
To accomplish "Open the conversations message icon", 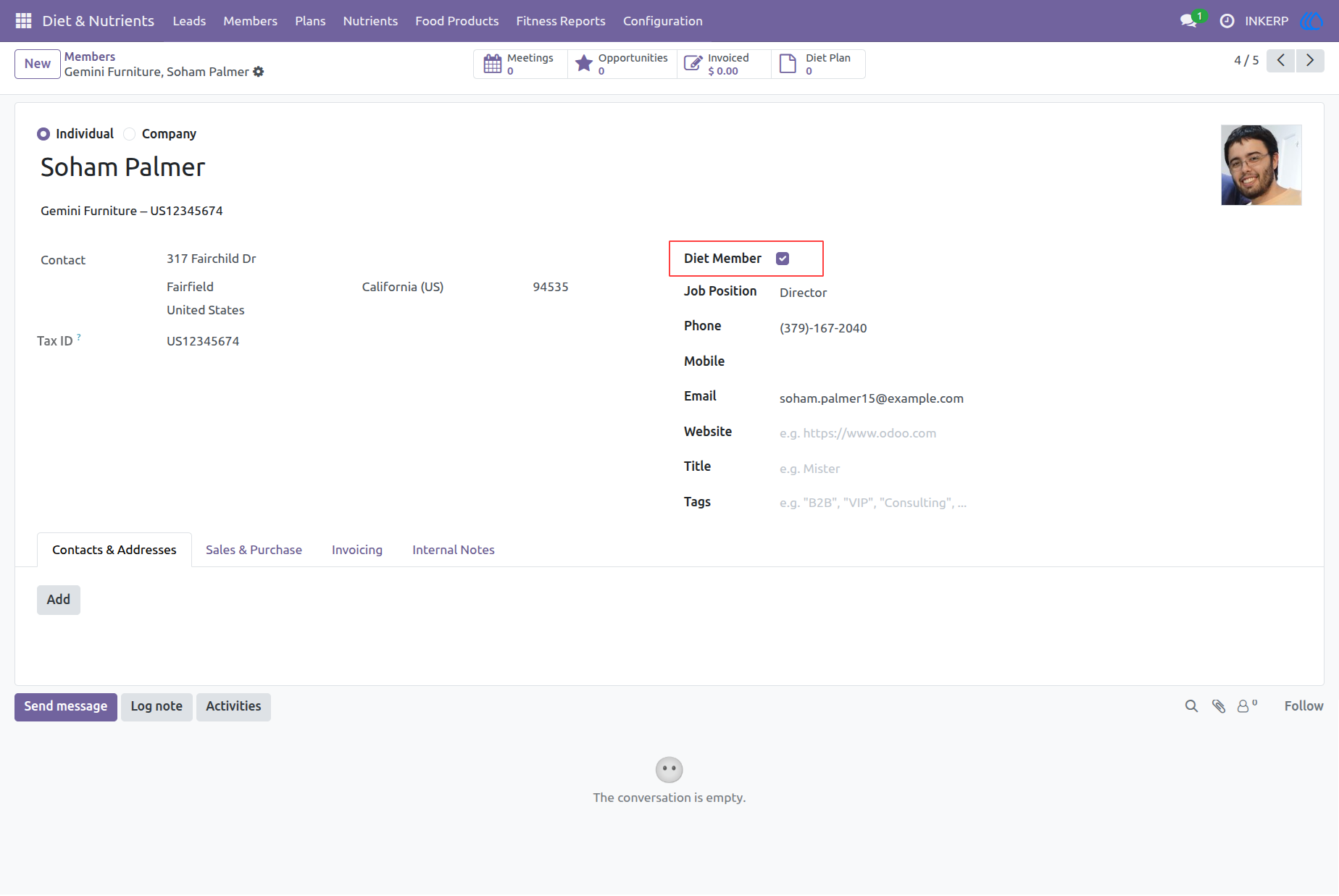I will pyautogui.click(x=1188, y=21).
